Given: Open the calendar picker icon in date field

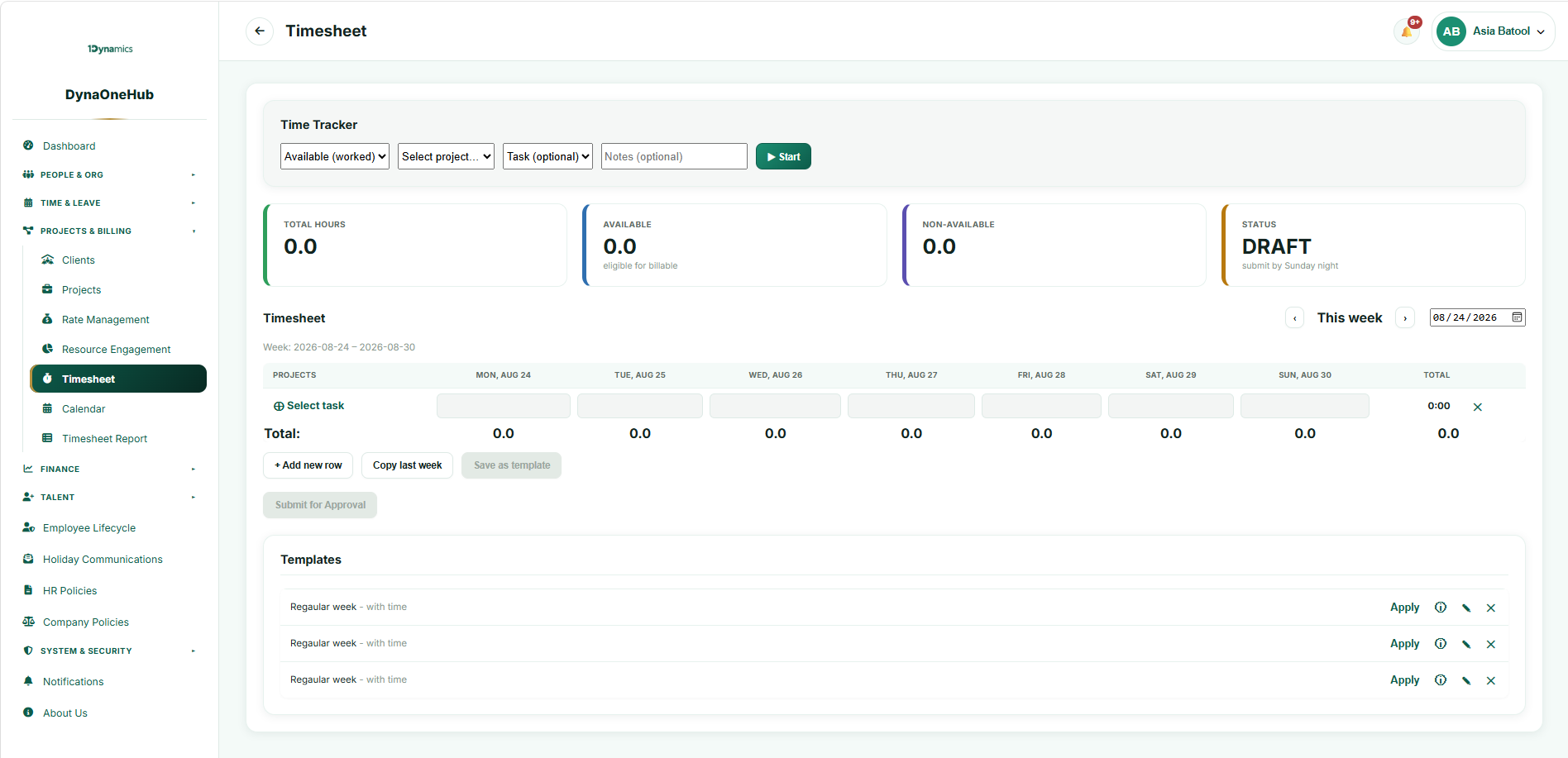Looking at the screenshot, I should [x=1517, y=317].
